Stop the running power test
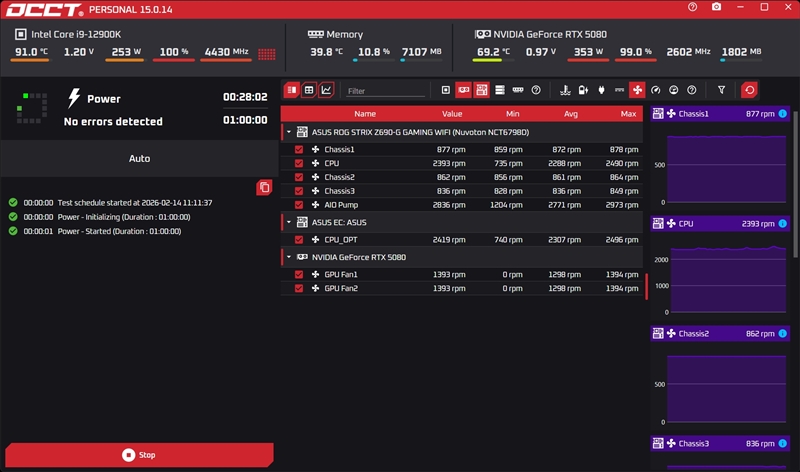The height and width of the screenshot is (472, 800). [x=139, y=455]
